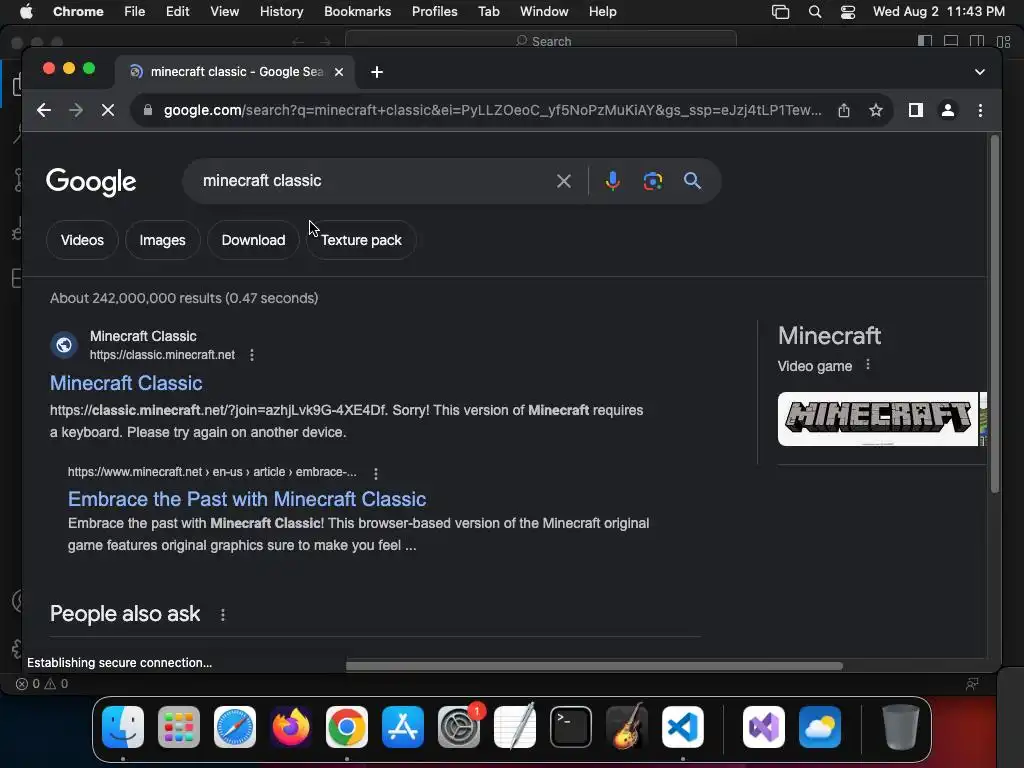Select the Download filter chip
1024x768 pixels.
click(x=253, y=240)
